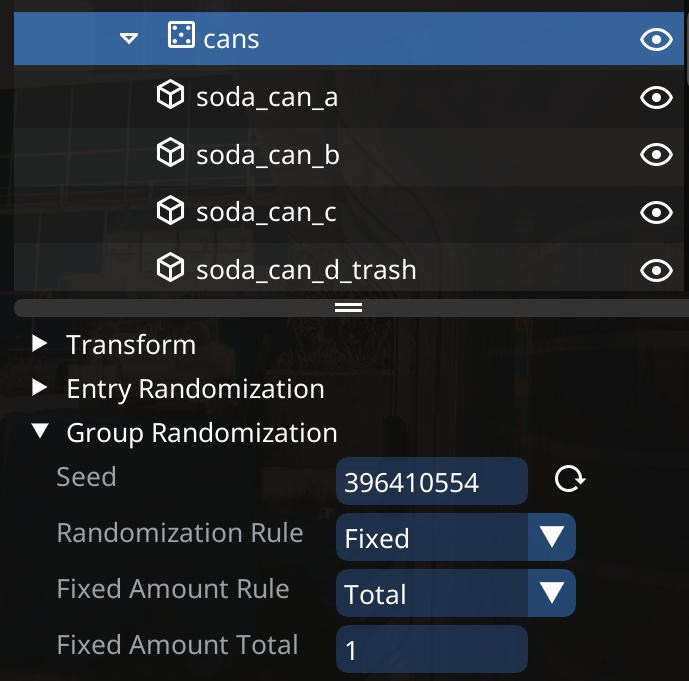The width and height of the screenshot is (689, 681).
Task: Expand the Entry Randomization section
Action: [40, 388]
